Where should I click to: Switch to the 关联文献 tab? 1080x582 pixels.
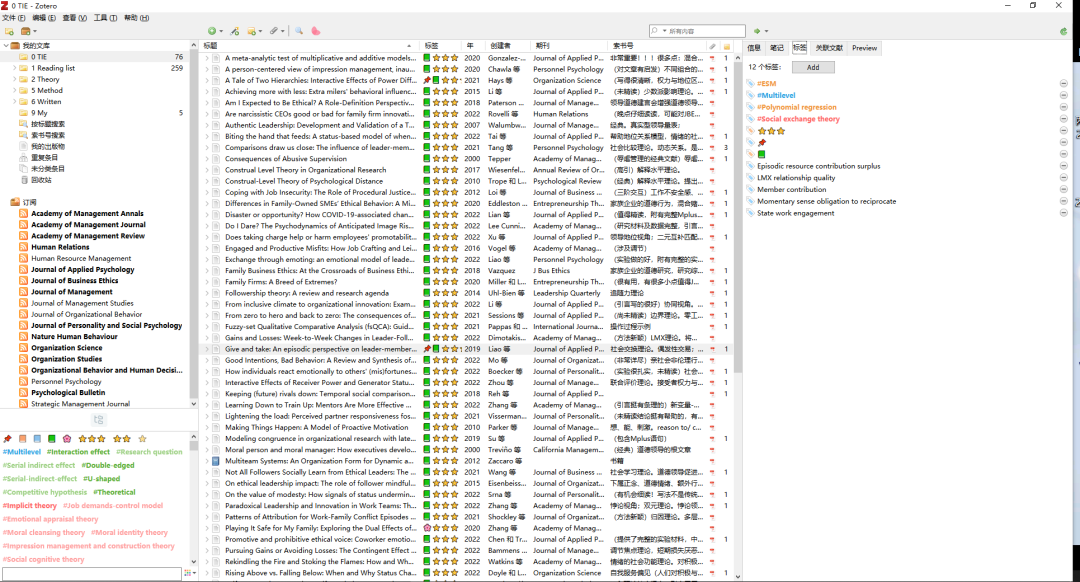[829, 48]
